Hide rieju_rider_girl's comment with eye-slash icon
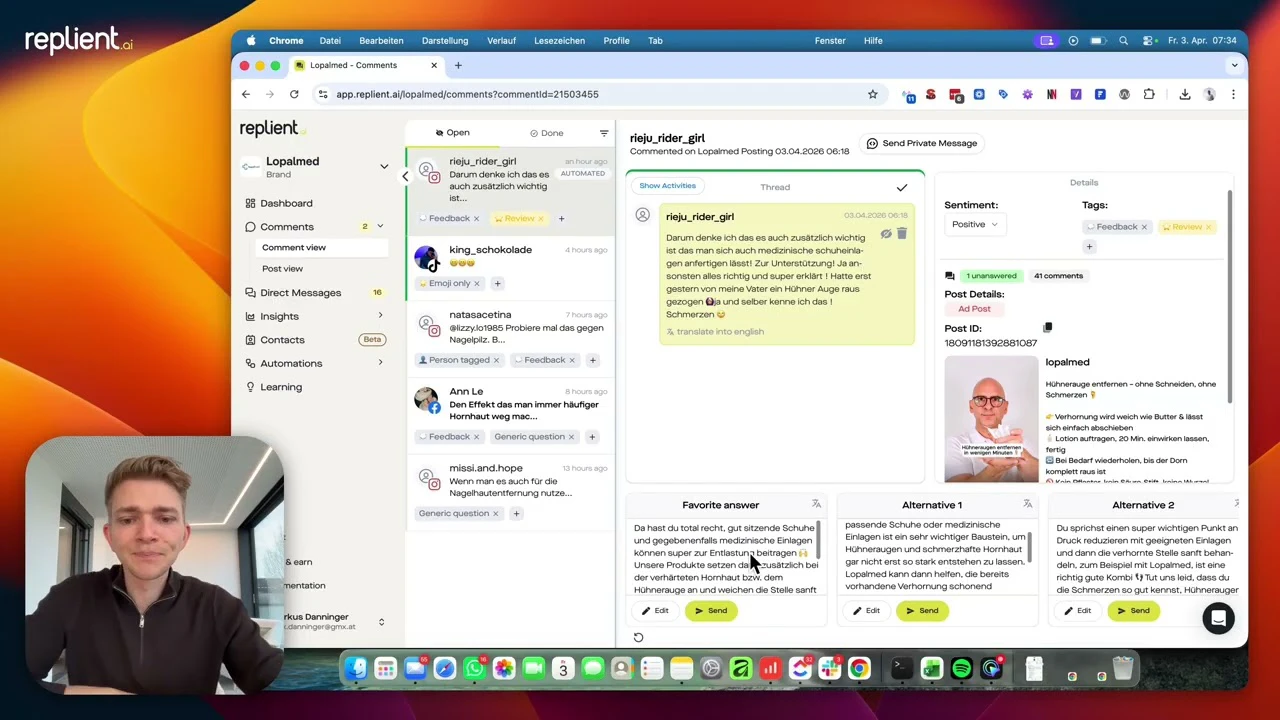Screen dimensions: 1280x720 [886, 234]
